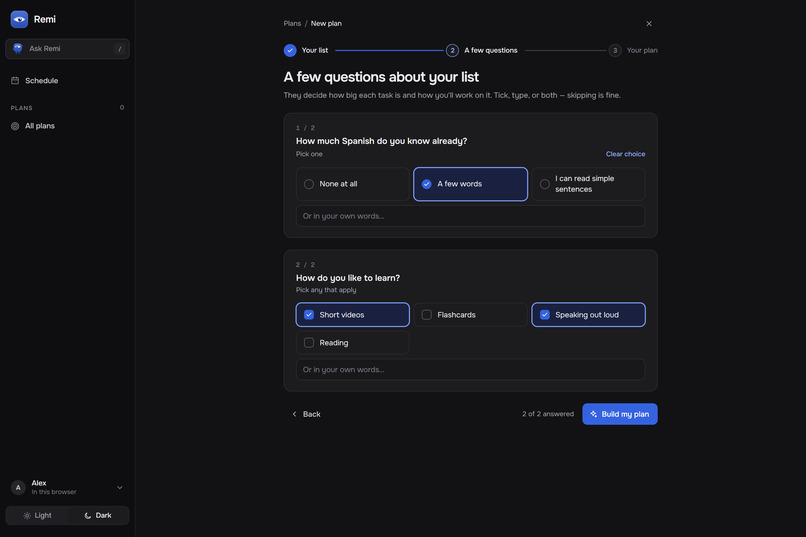The height and width of the screenshot is (537, 806).
Task: Switch to Light theme
Action: coord(37,515)
